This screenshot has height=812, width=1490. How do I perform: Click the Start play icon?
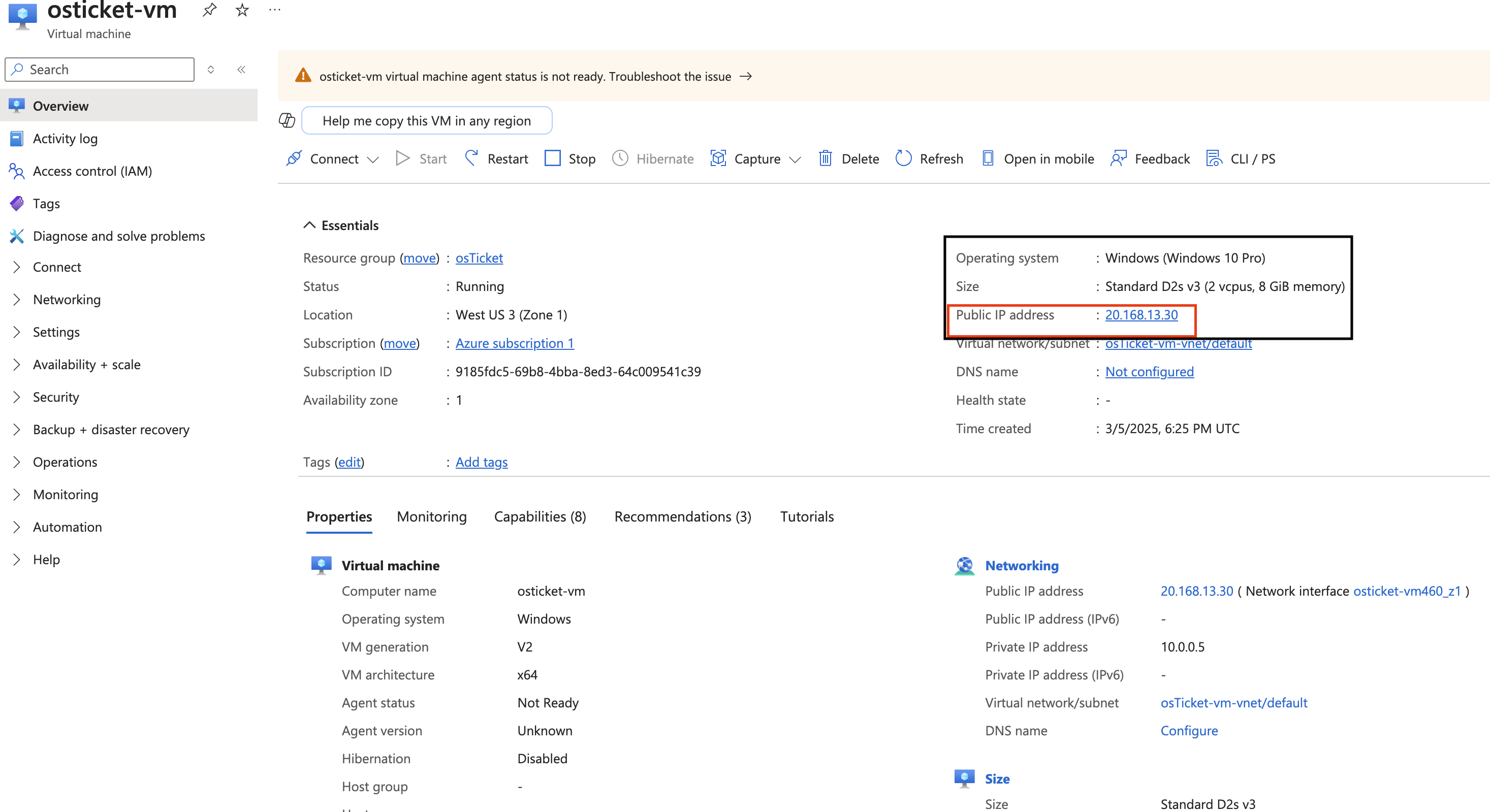tap(402, 158)
